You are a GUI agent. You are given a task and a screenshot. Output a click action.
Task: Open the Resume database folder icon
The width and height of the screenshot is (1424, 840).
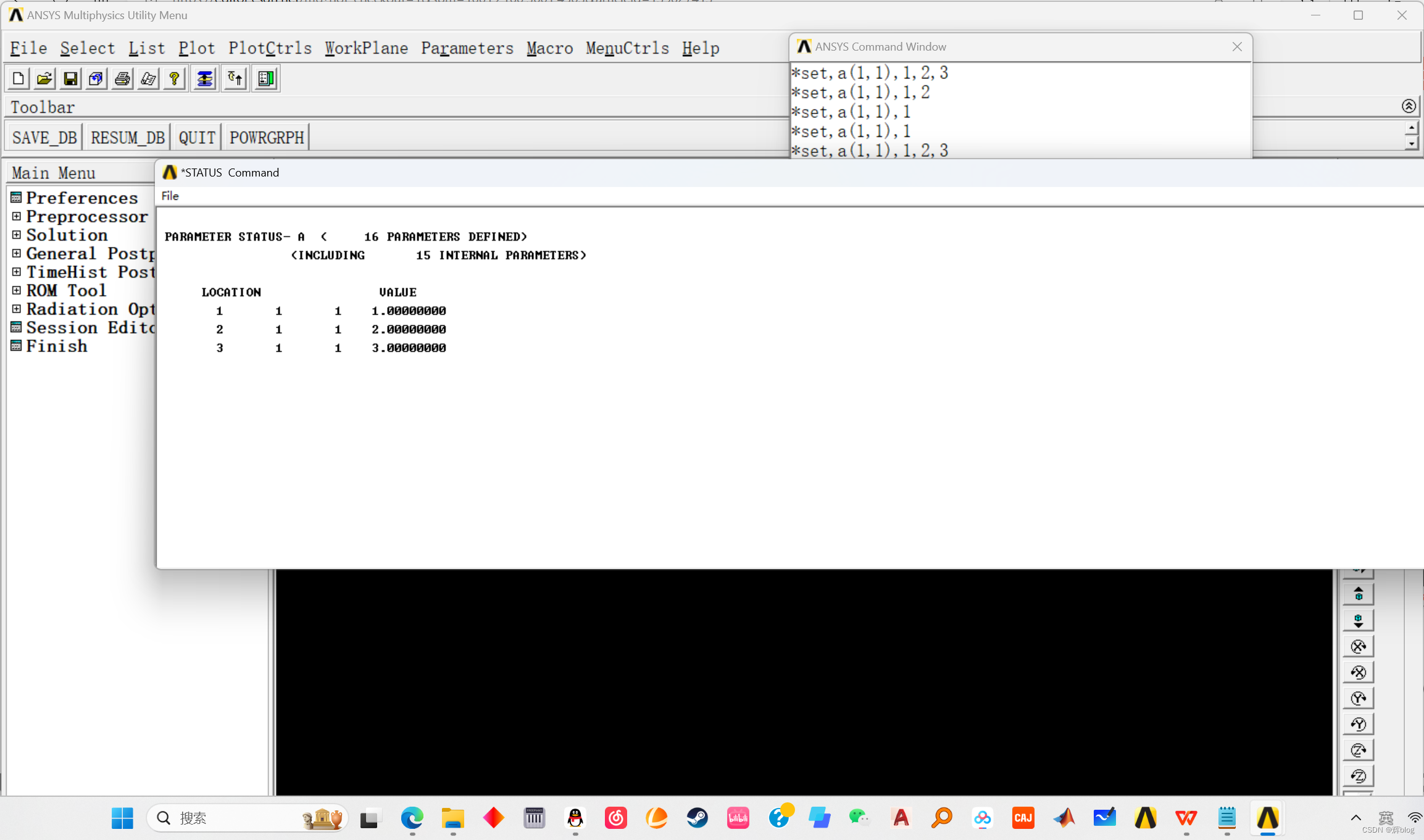[x=44, y=79]
